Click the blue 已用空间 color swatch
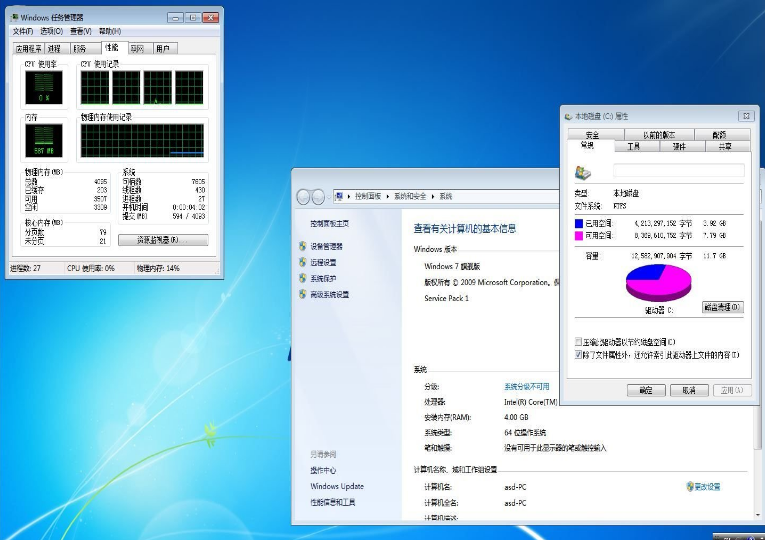This screenshot has width=765, height=540. 579,223
